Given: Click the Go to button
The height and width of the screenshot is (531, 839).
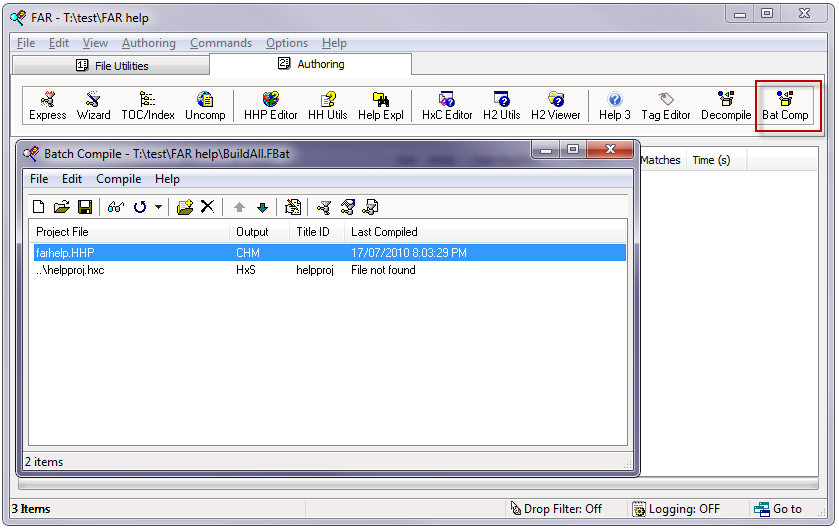Looking at the screenshot, I should (x=778, y=509).
